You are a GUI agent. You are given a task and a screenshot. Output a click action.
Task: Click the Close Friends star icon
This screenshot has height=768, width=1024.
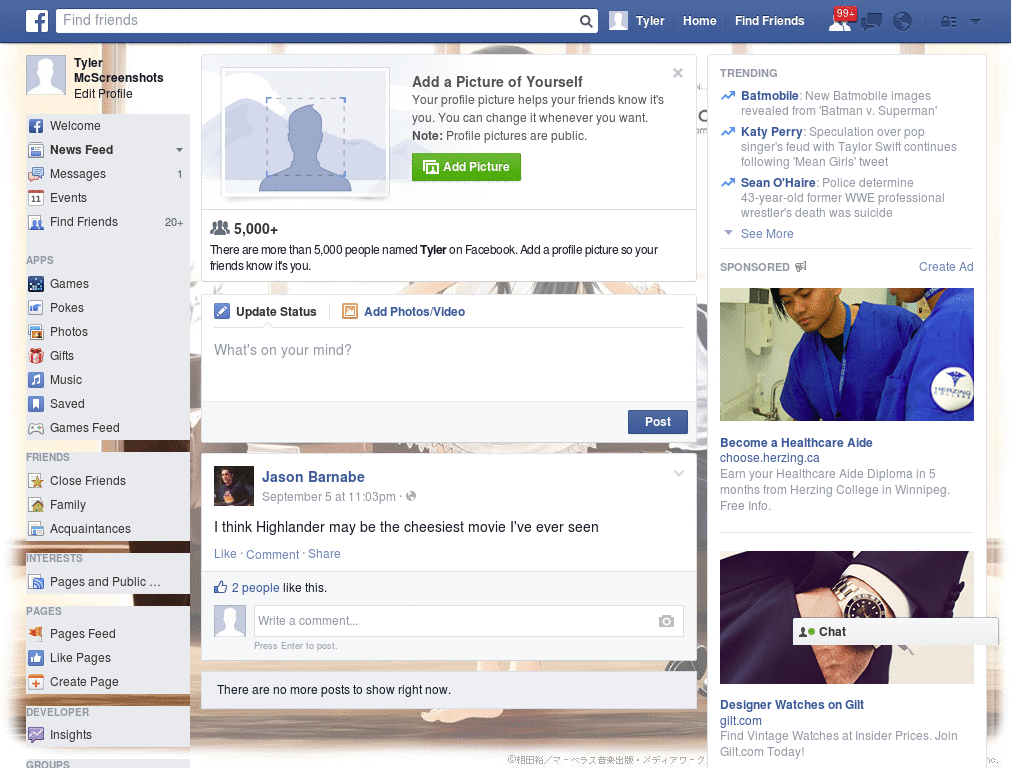click(x=36, y=481)
